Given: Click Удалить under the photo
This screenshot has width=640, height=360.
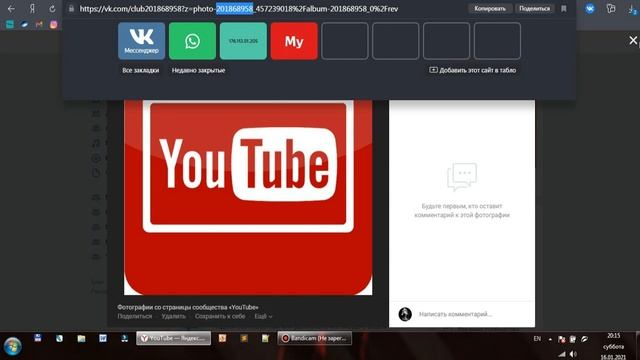Looking at the screenshot, I should pos(173,316).
